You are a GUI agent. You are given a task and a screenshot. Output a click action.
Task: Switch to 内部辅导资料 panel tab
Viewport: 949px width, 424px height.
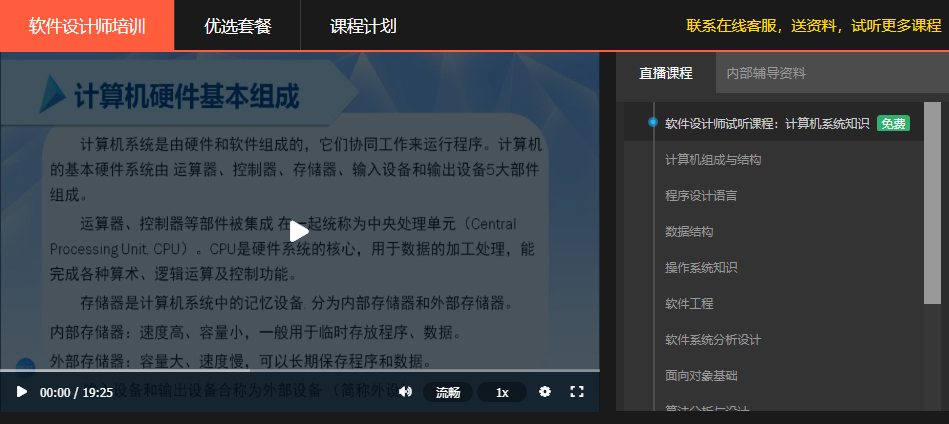(766, 73)
